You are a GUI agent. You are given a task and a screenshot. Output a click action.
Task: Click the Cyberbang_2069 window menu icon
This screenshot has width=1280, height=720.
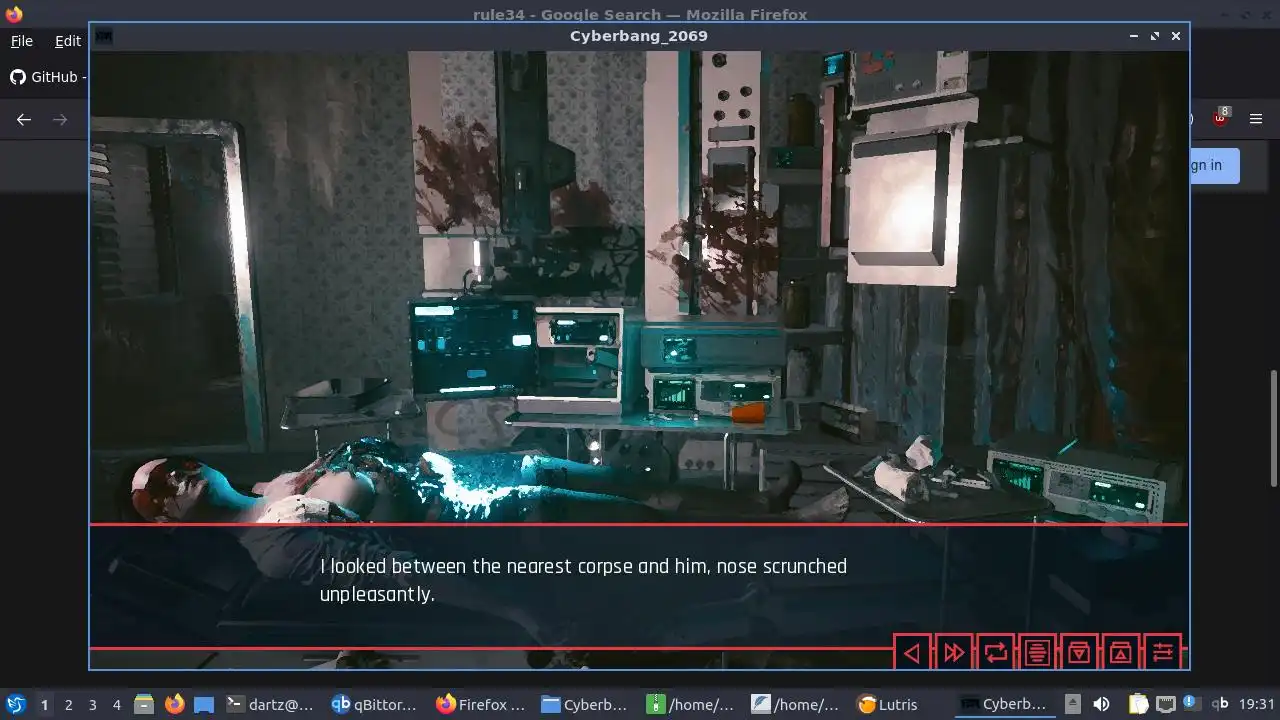click(103, 36)
